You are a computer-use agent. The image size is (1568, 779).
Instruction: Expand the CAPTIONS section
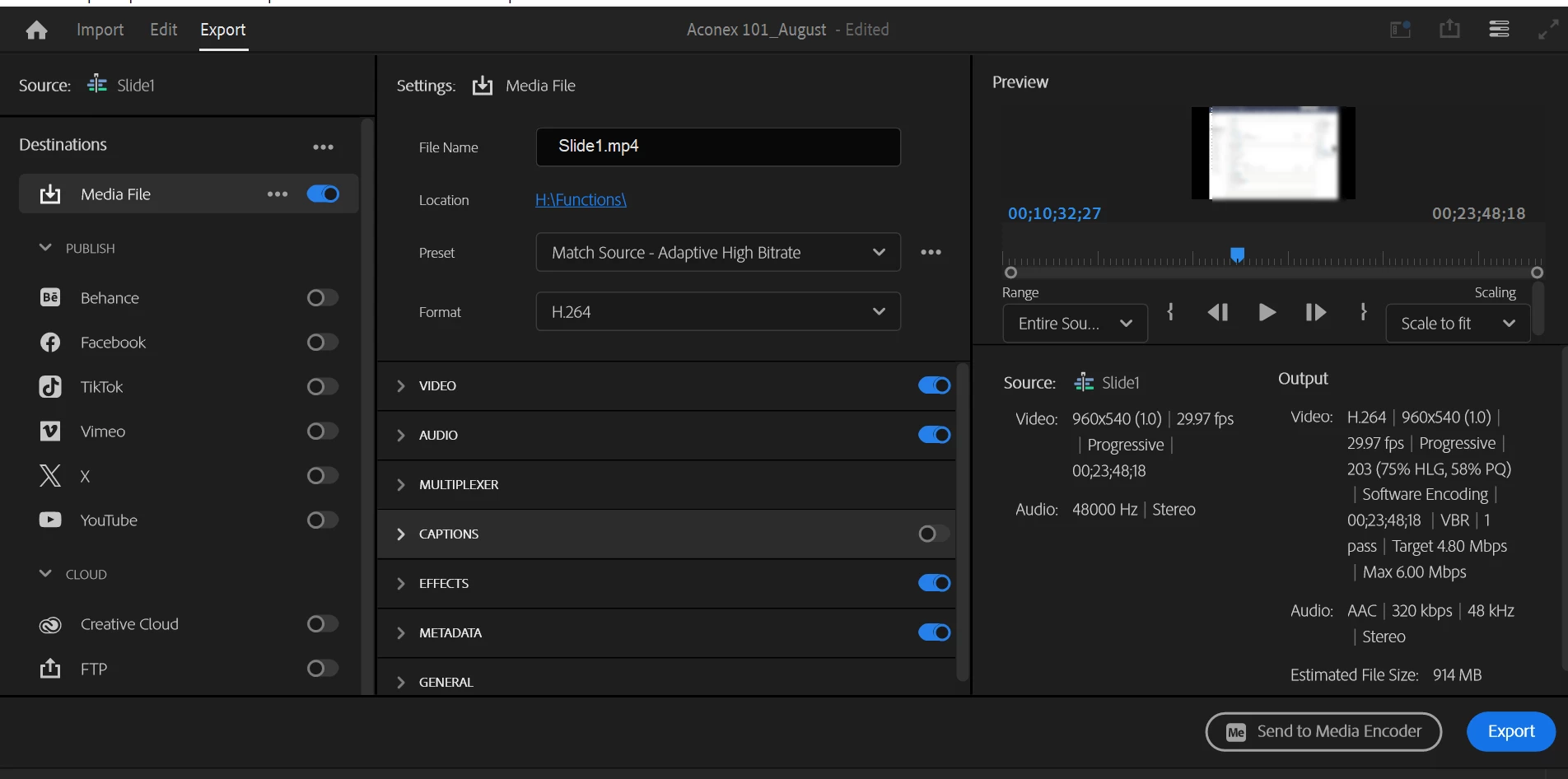pos(401,534)
